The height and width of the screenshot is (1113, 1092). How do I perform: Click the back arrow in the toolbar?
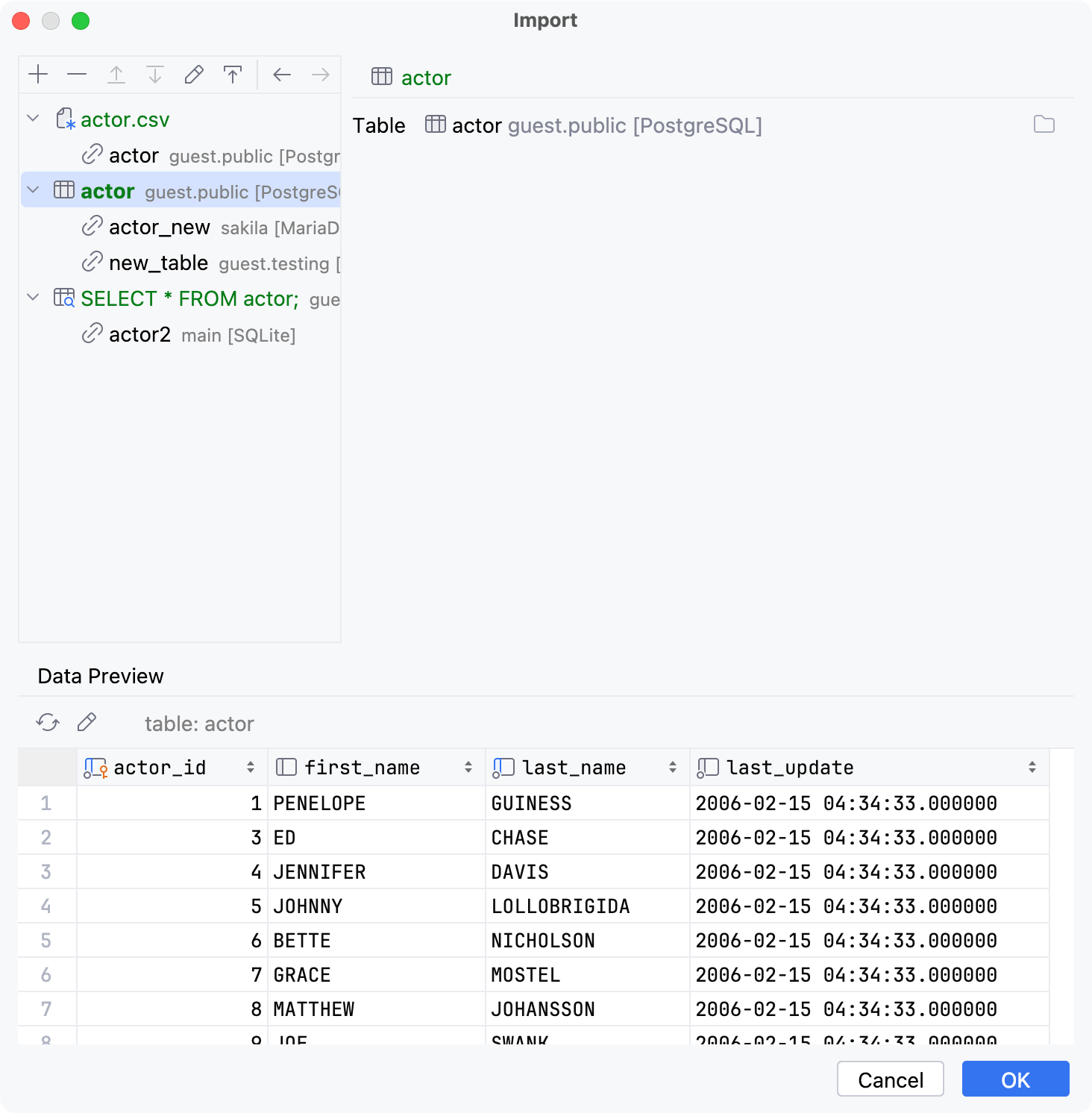coord(281,75)
